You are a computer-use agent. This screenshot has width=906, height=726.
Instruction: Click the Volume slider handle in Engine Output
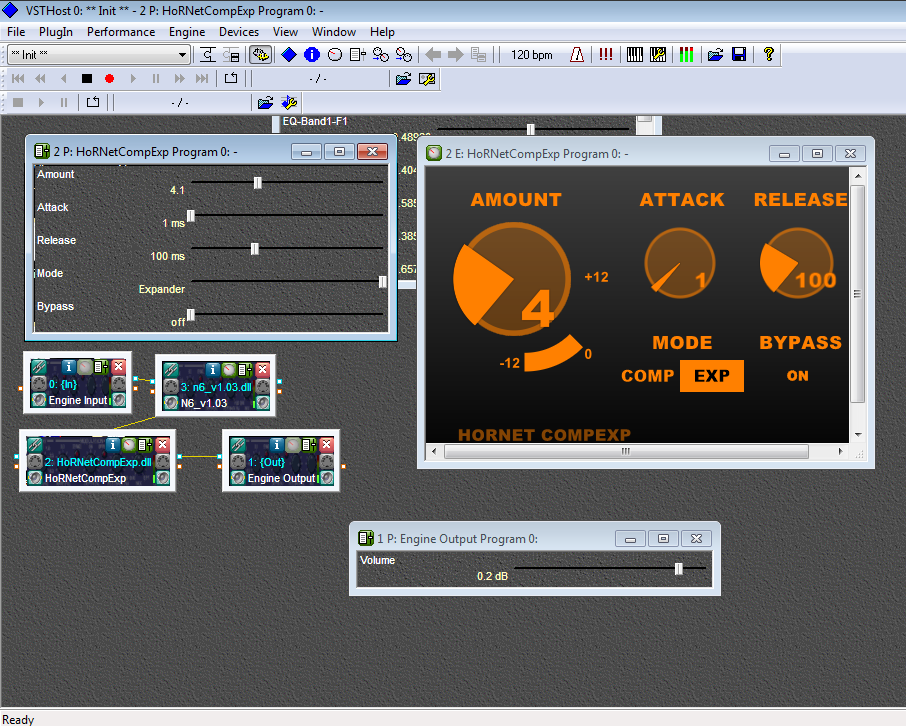point(679,569)
